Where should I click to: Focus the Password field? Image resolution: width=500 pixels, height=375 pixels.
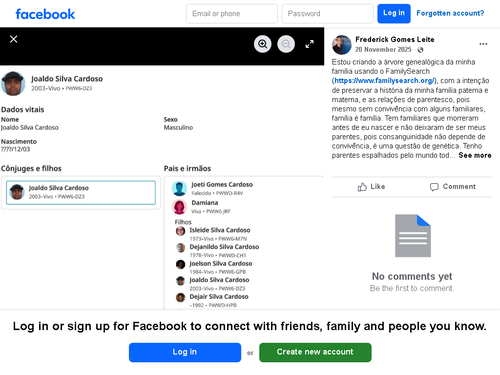[327, 14]
